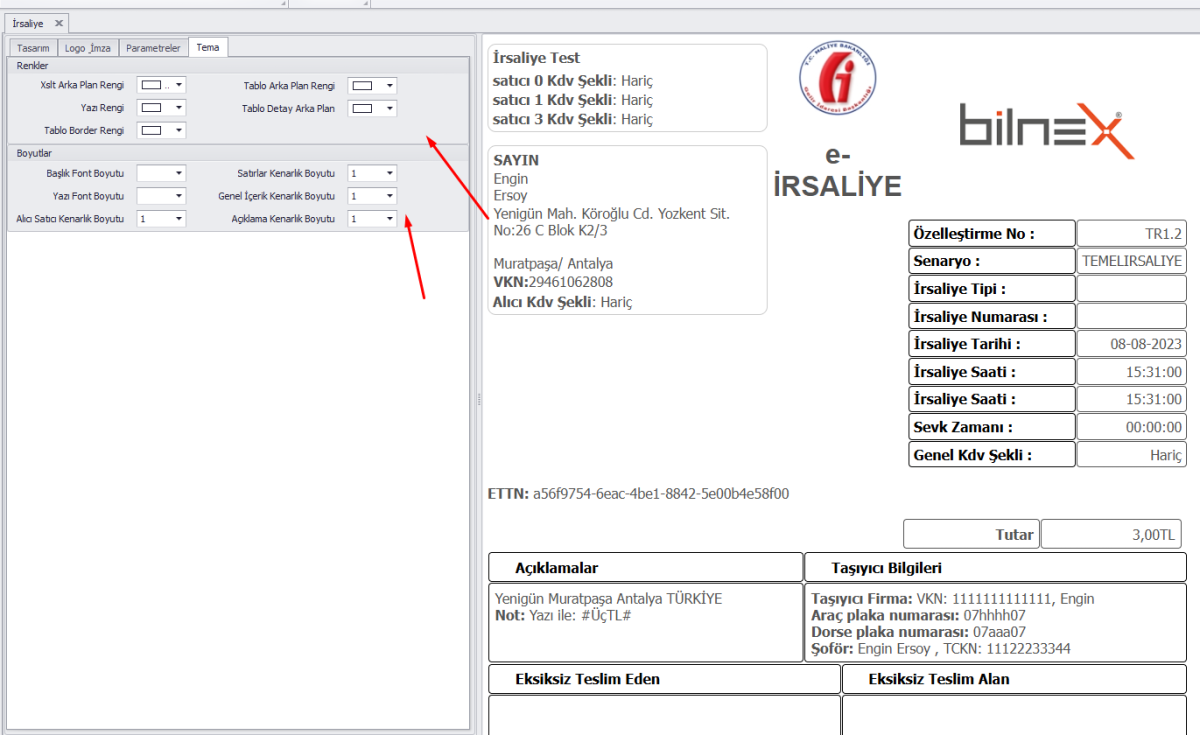1200x735 pixels.
Task: Click the Tutar value 3,00TL cell
Action: tap(1113, 534)
